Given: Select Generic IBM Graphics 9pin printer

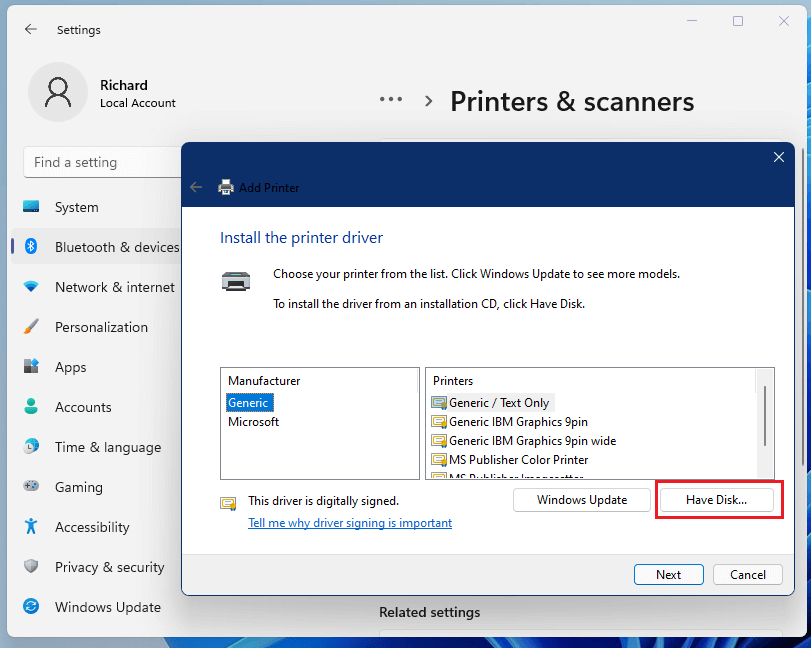Looking at the screenshot, I should 518,421.
